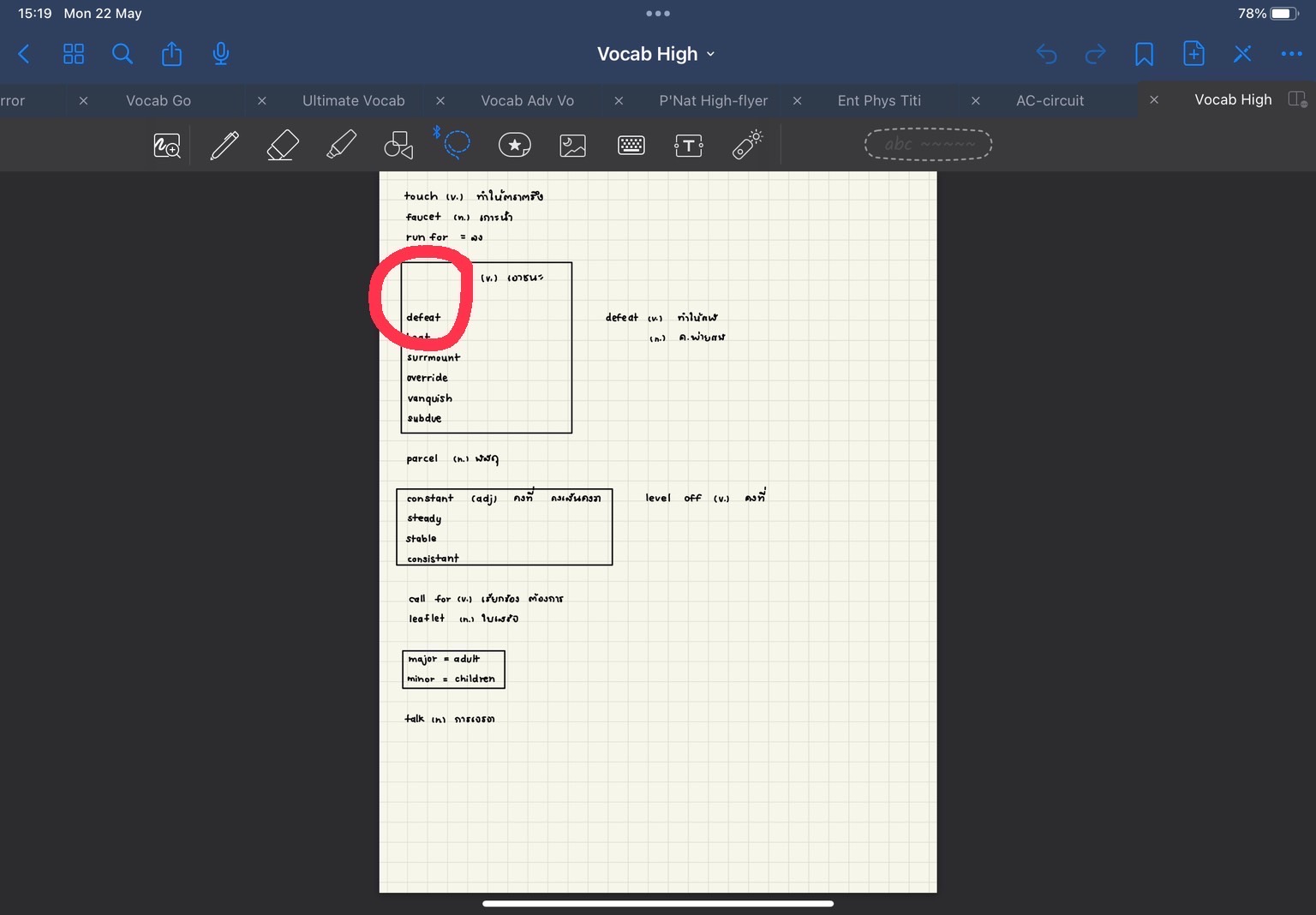This screenshot has height=915, width=1316.
Task: Switch to the Ultimate Vocab tab
Action: pyautogui.click(x=353, y=100)
